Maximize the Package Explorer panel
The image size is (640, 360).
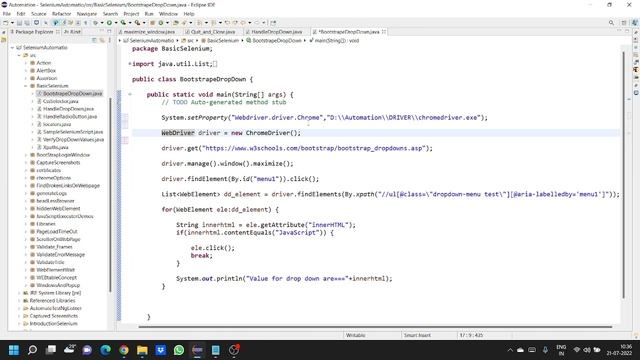(109, 31)
